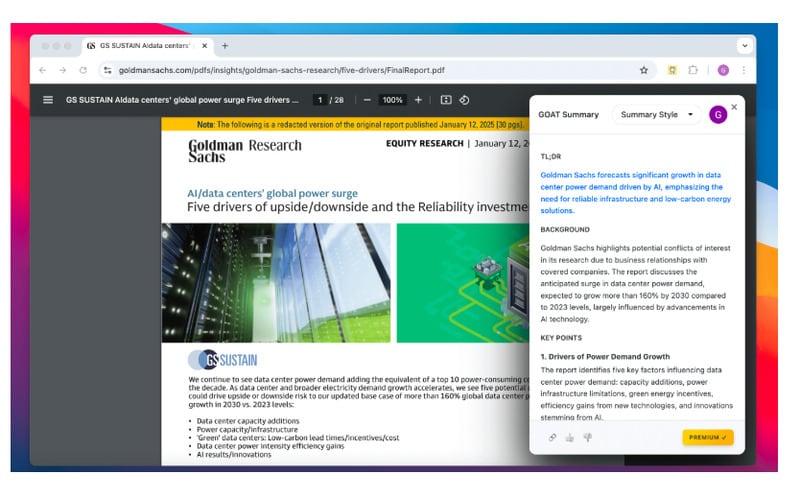Viewport: 800px width, 498px height.
Task: Click the purple G account avatar in panel
Action: point(717,115)
